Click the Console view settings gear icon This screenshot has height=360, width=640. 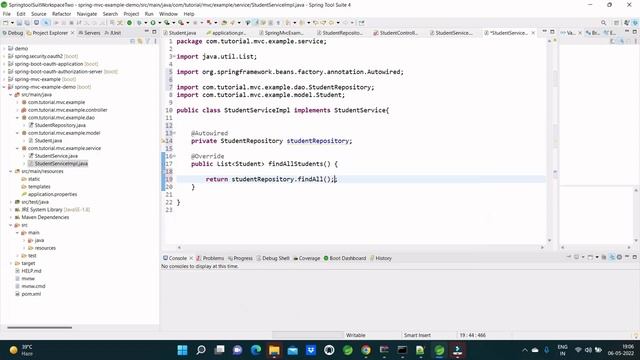619,257
